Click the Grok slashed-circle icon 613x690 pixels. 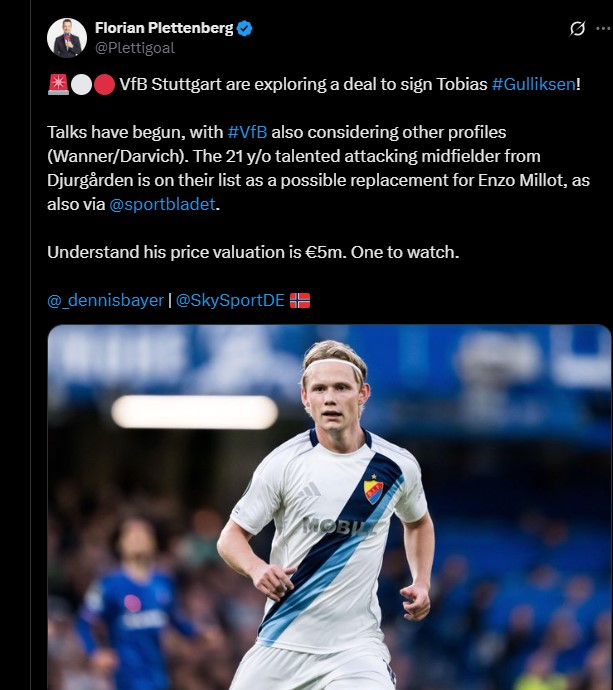[577, 29]
